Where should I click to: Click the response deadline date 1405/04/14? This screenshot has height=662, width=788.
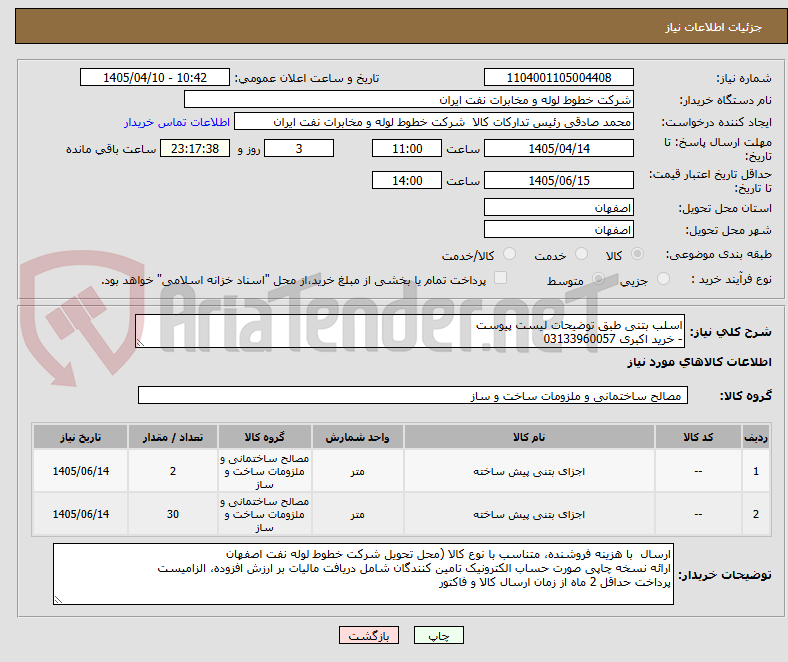tap(559, 148)
